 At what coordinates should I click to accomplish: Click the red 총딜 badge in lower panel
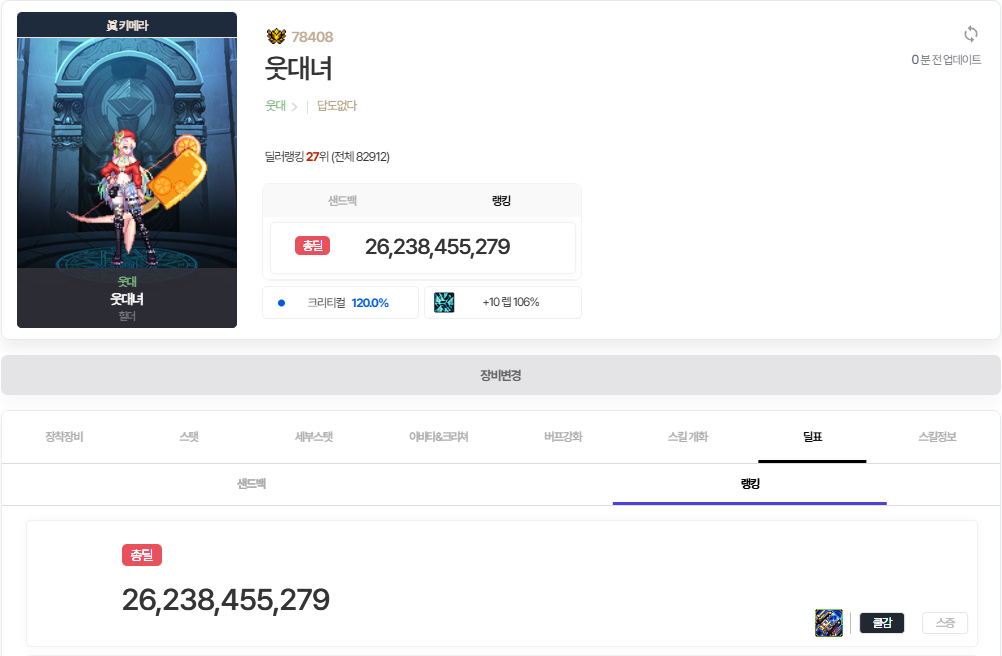tap(142, 555)
